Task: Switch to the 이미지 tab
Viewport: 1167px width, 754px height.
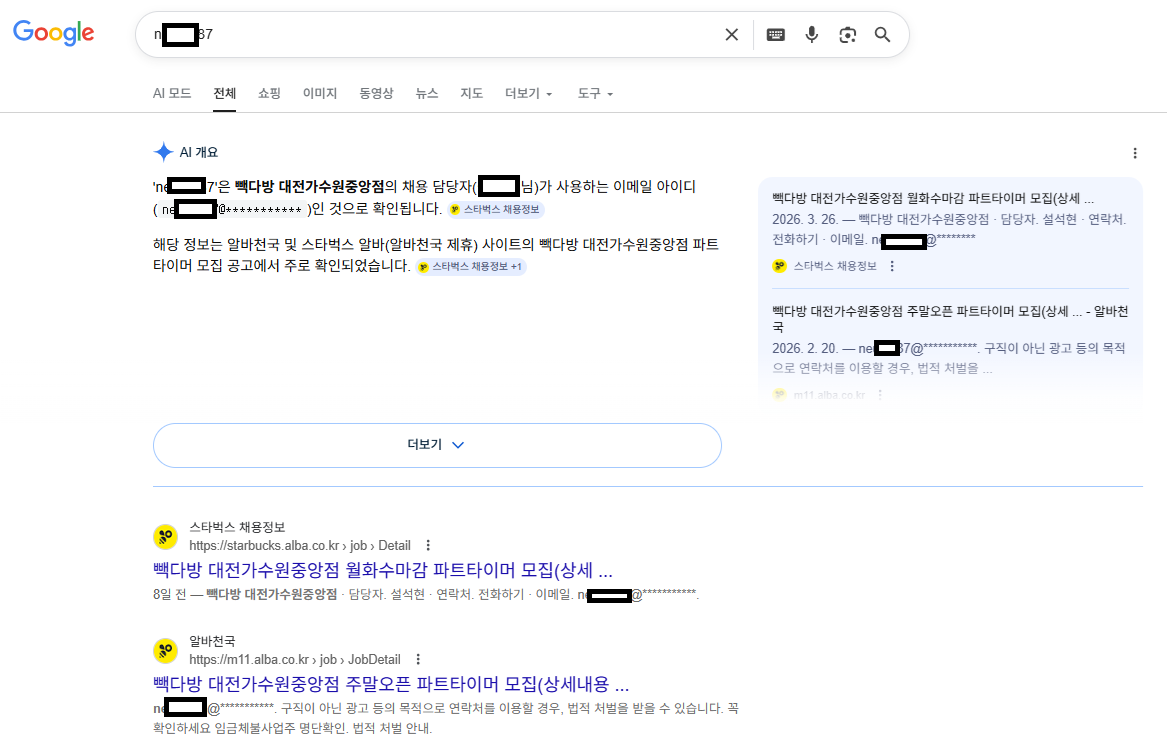Action: point(320,93)
